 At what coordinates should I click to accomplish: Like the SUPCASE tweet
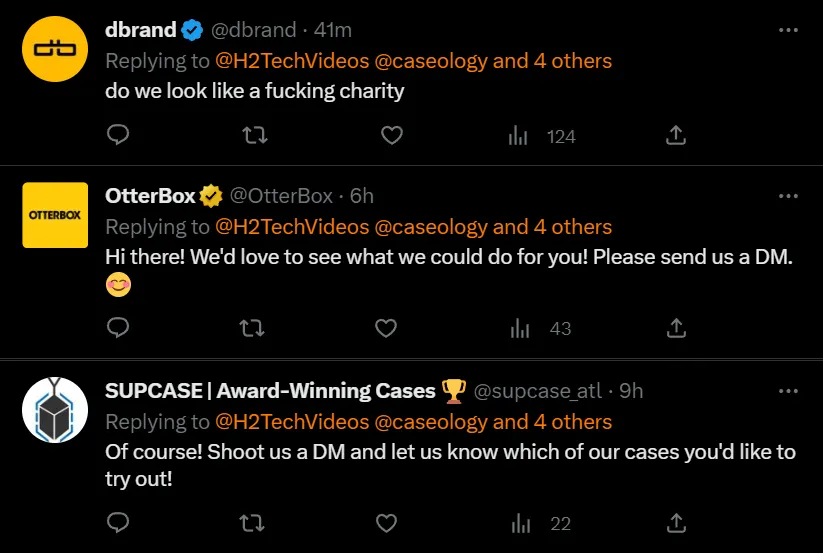tap(386, 522)
